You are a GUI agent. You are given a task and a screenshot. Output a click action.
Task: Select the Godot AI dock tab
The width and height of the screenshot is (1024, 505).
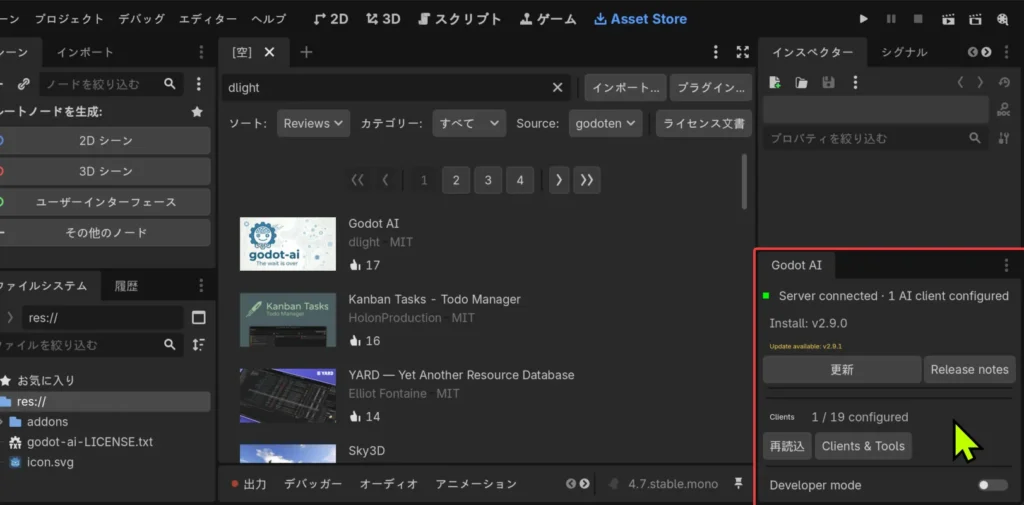click(796, 265)
